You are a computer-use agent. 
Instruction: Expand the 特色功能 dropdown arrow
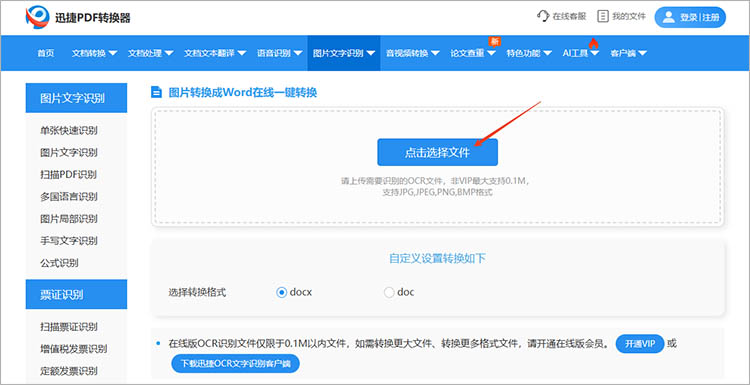coord(547,53)
